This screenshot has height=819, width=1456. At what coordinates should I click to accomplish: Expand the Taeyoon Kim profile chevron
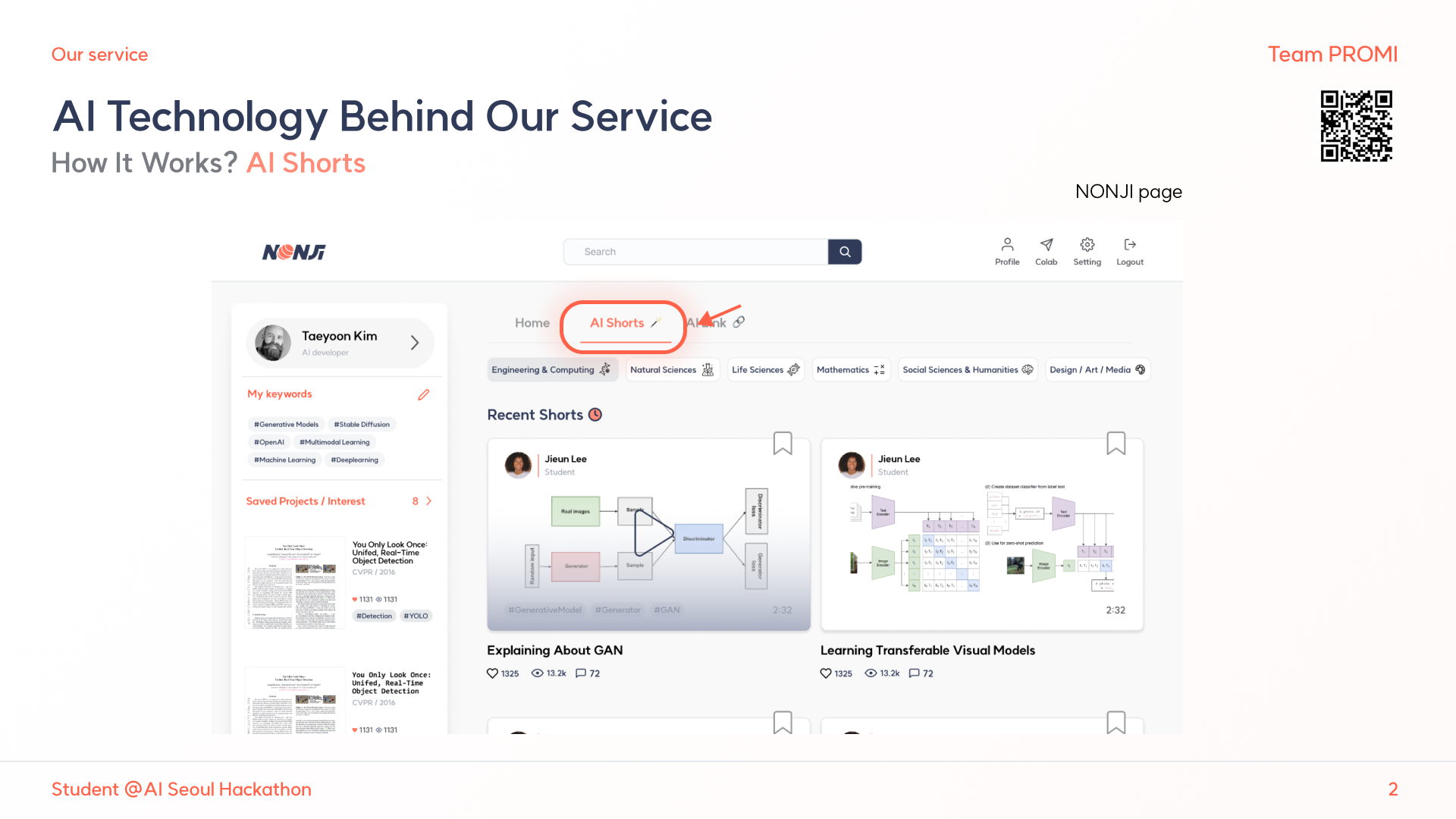point(415,343)
